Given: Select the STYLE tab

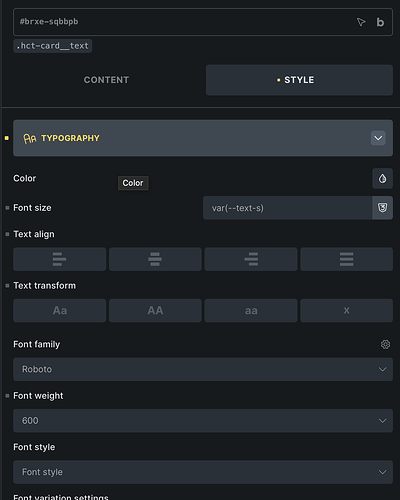Looking at the screenshot, I should click(299, 80).
